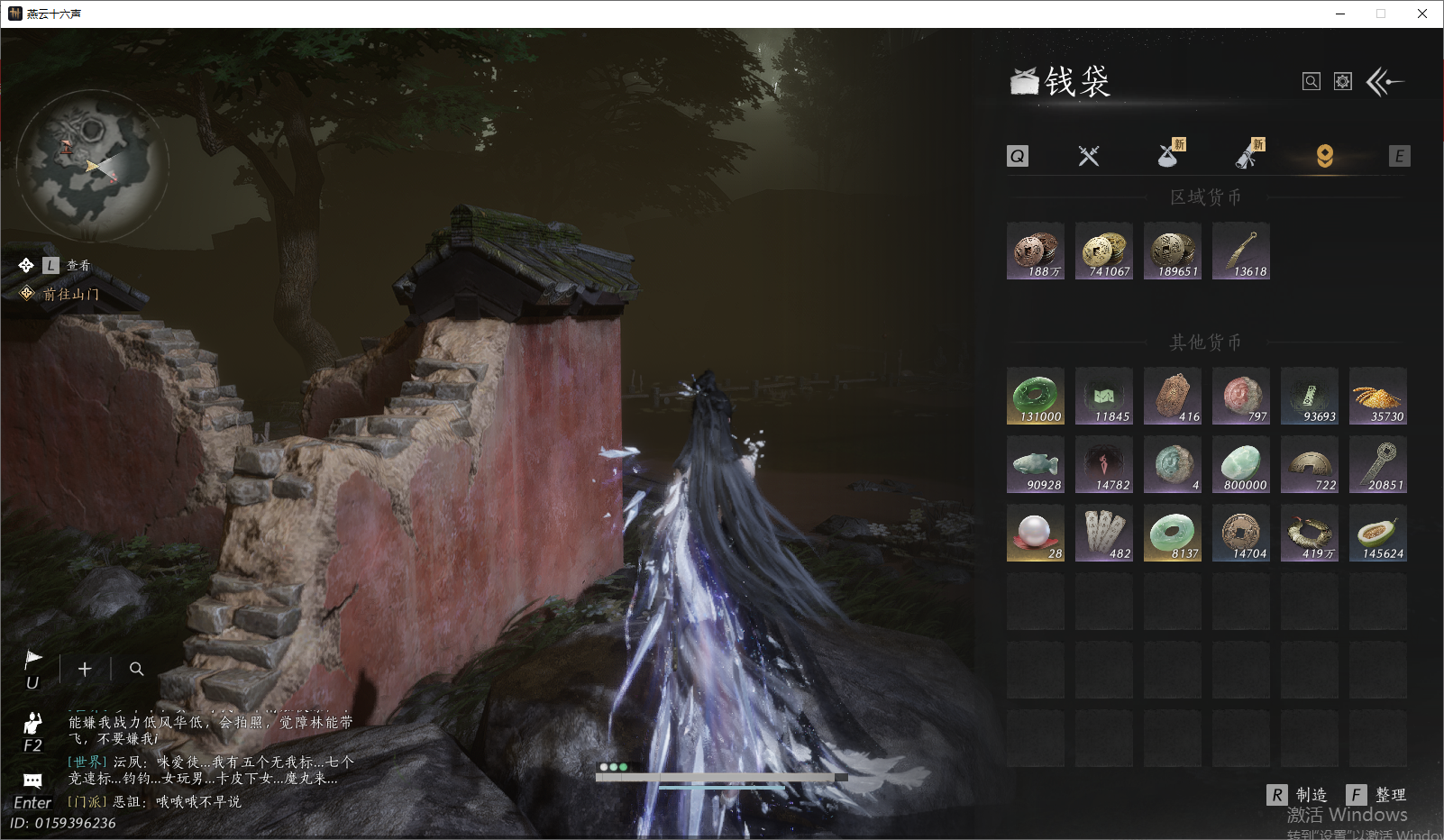Select the regional coin showing 188万
The height and width of the screenshot is (840, 1444).
pyautogui.click(x=1036, y=251)
